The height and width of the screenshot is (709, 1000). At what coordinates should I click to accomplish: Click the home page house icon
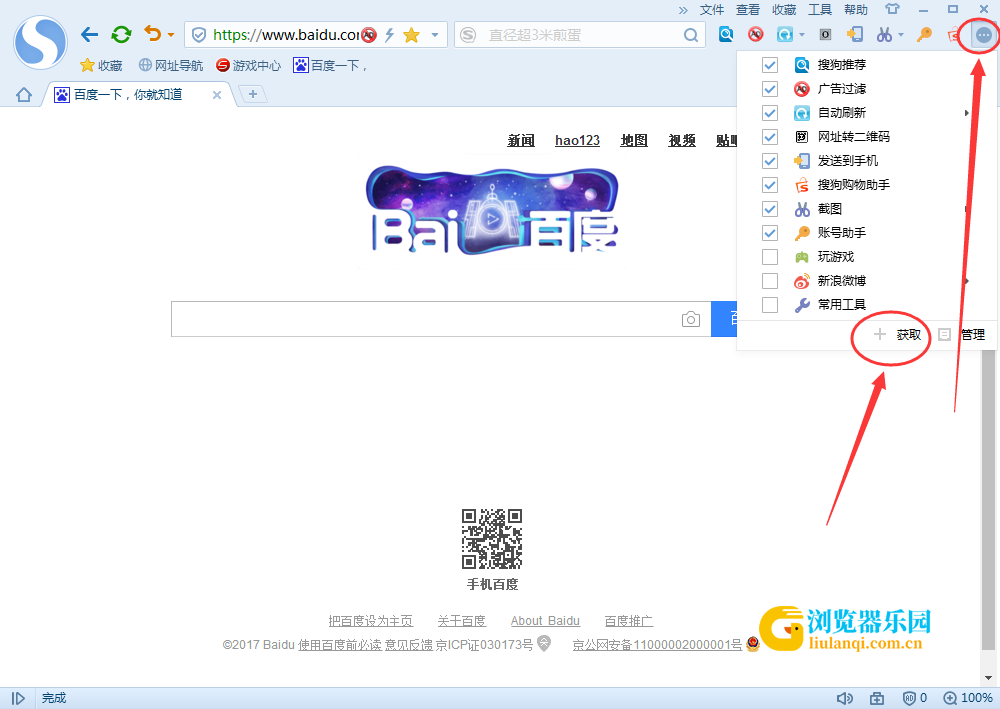pyautogui.click(x=24, y=95)
